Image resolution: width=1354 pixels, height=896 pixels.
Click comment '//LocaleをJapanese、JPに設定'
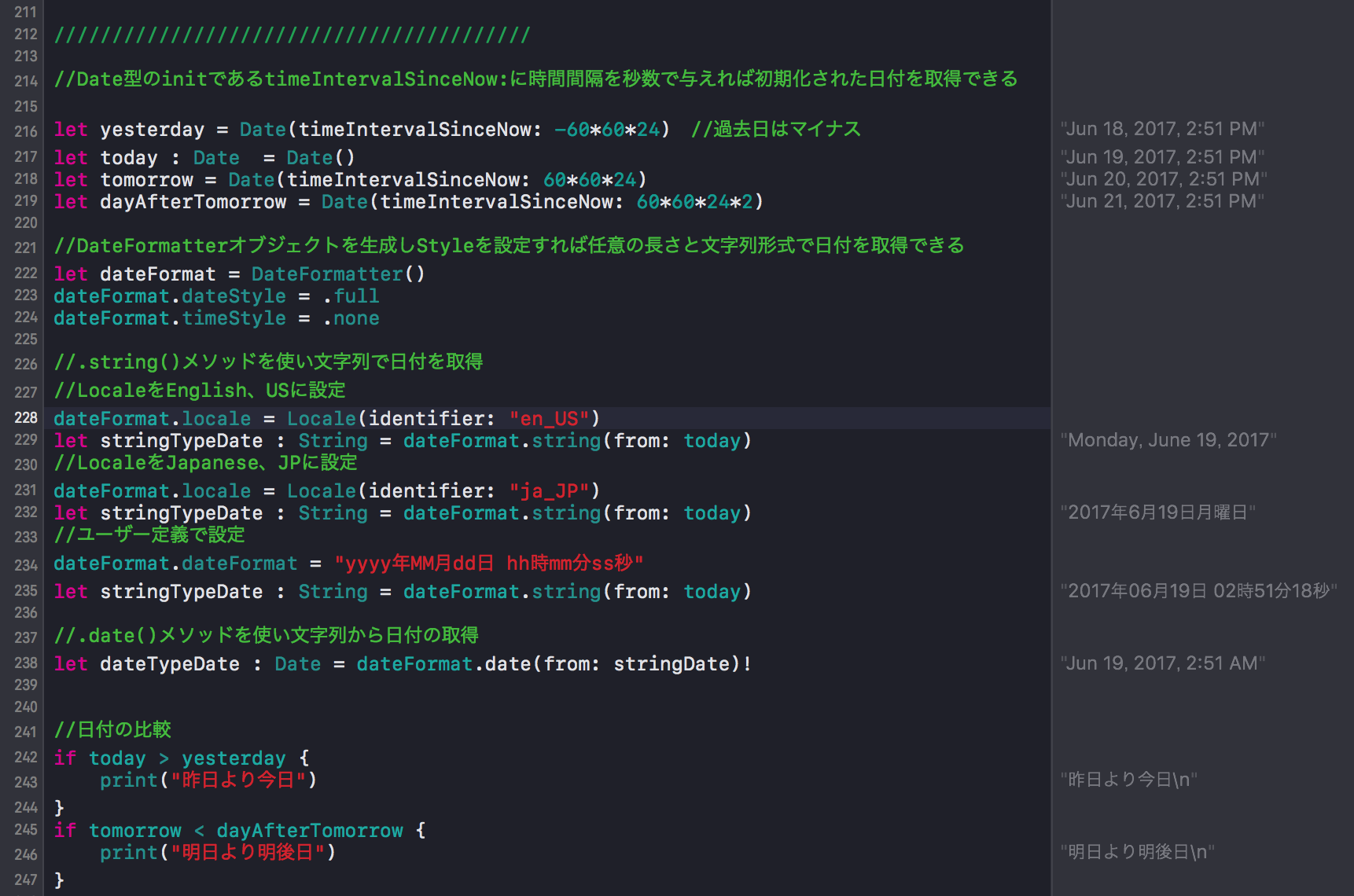pos(205,463)
